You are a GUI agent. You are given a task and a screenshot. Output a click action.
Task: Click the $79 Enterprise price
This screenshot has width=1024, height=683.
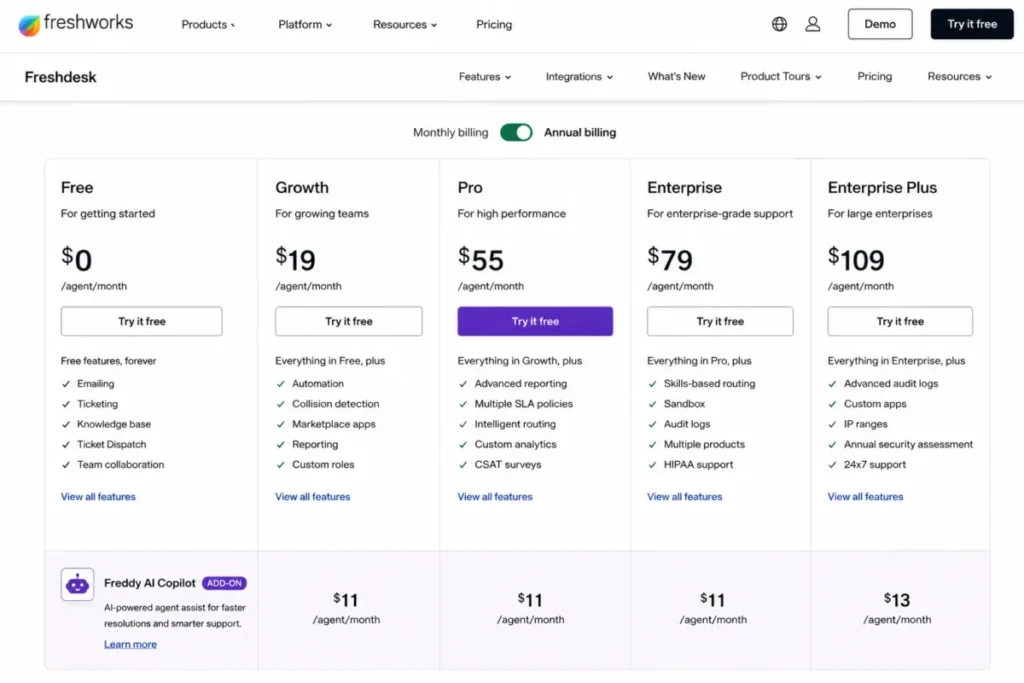point(669,259)
